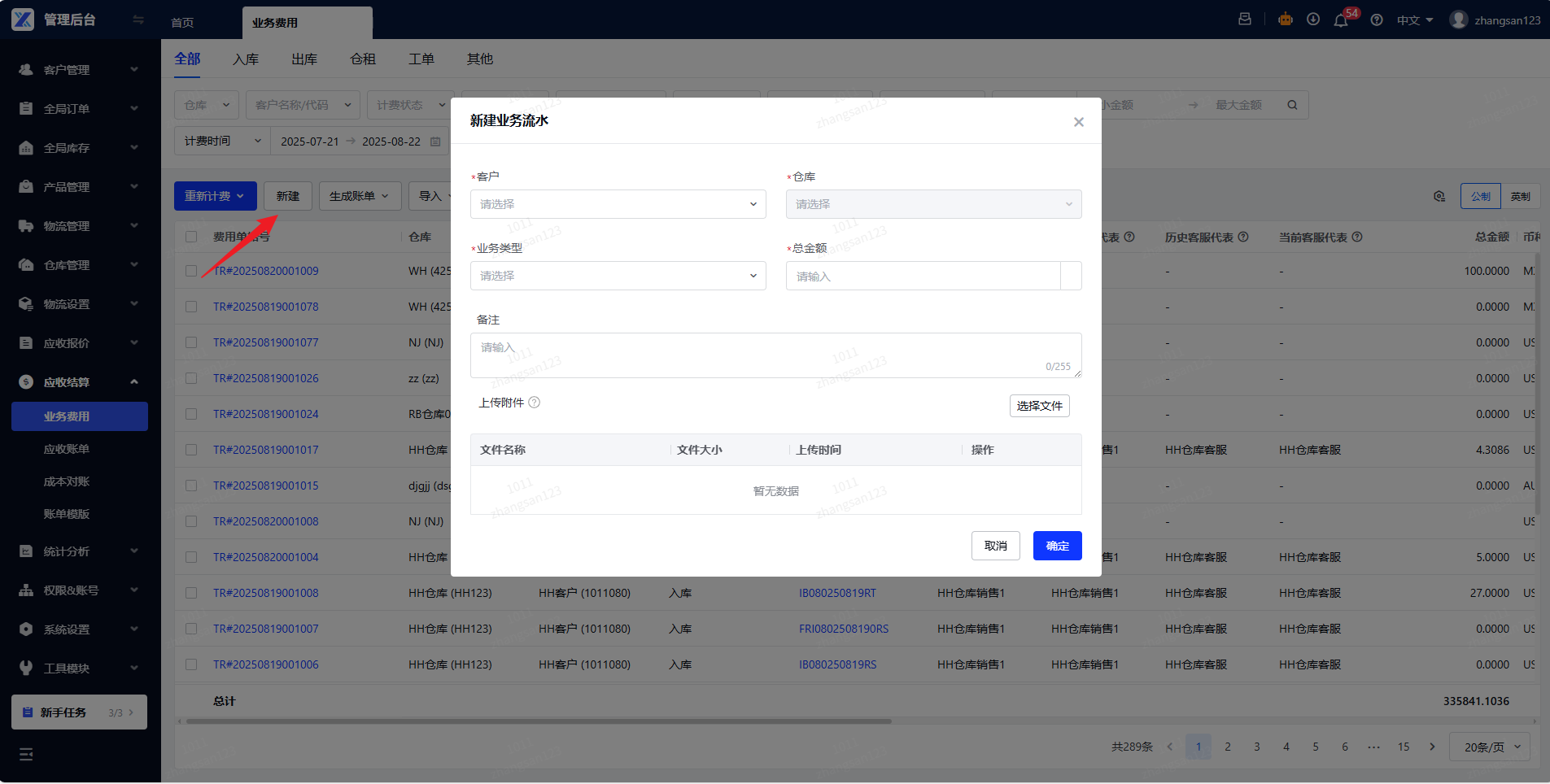
Task: Click the zhangsan123 user avatar
Action: tap(1459, 20)
